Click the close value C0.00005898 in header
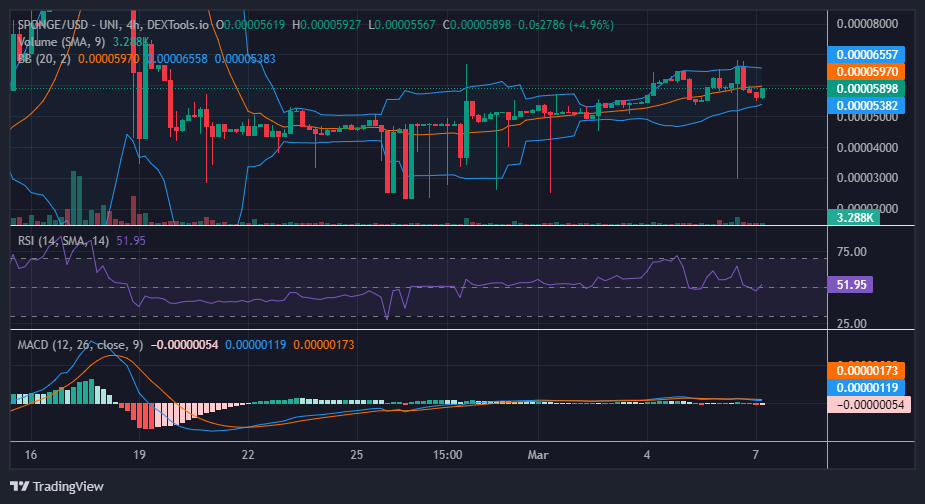Screen dimensions: 925x504 [x=477, y=25]
